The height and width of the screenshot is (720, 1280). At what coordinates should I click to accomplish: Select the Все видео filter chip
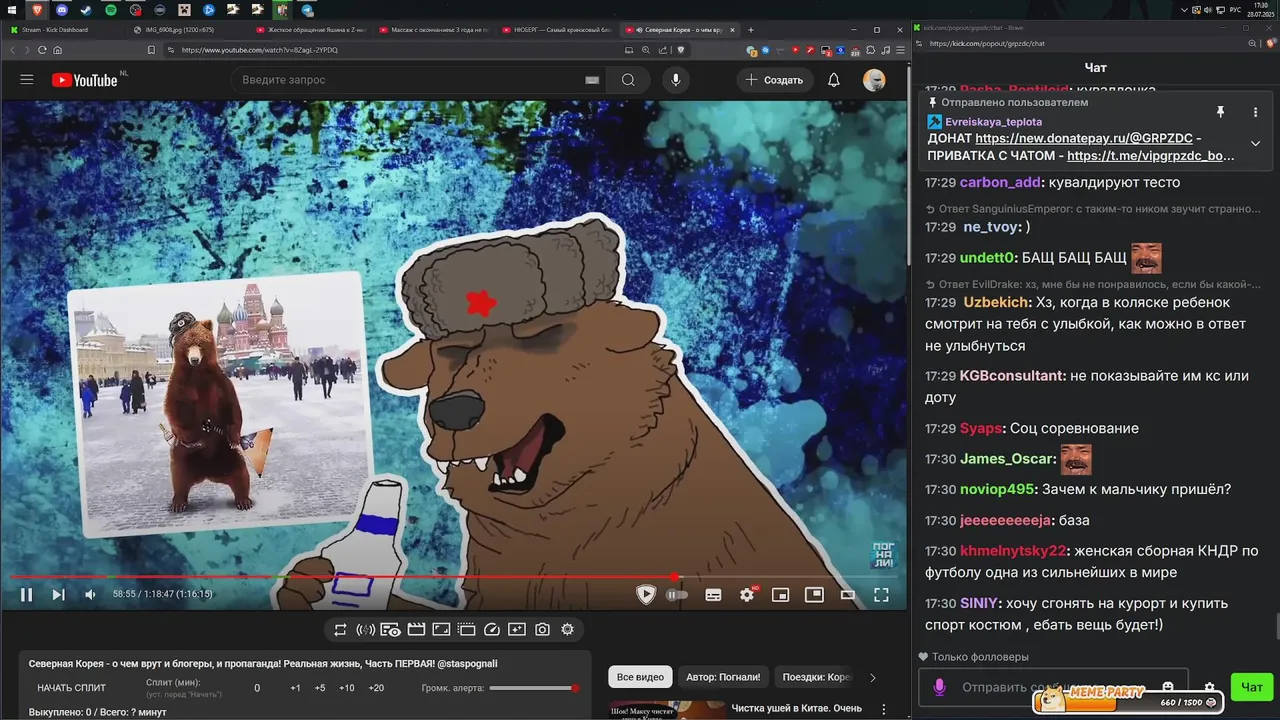(x=640, y=677)
